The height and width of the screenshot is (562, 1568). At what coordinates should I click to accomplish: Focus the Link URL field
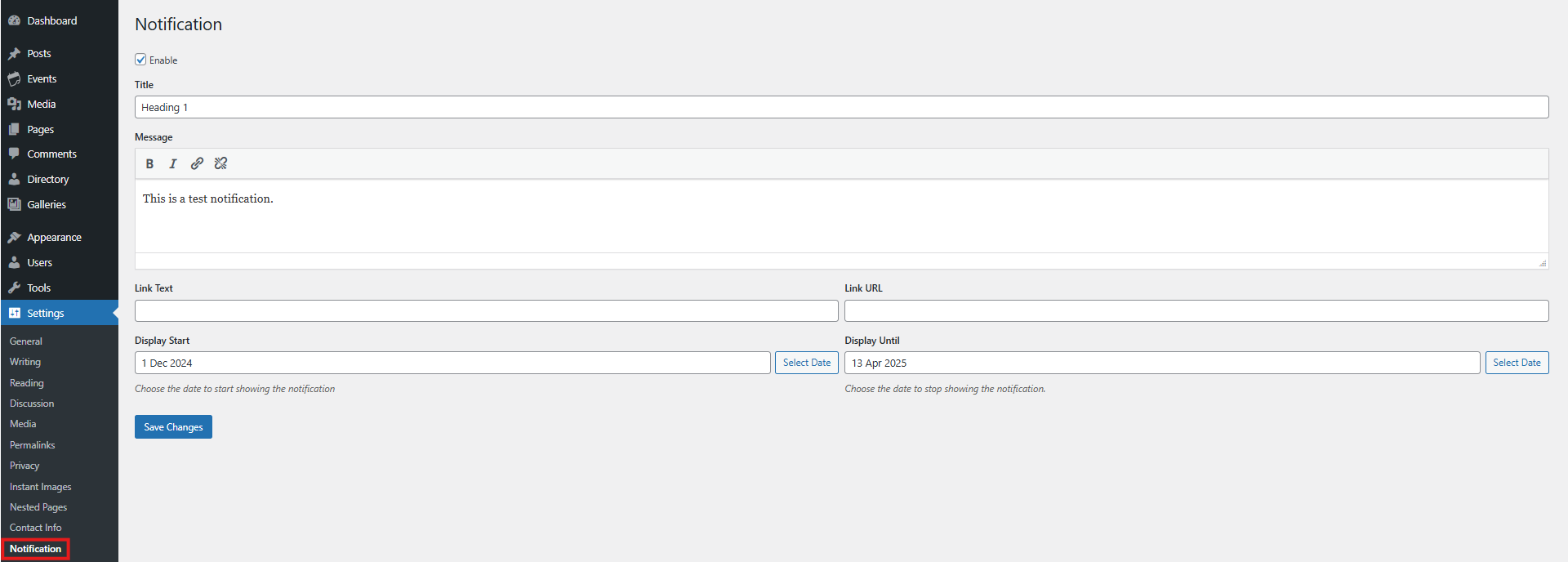[1196, 310]
